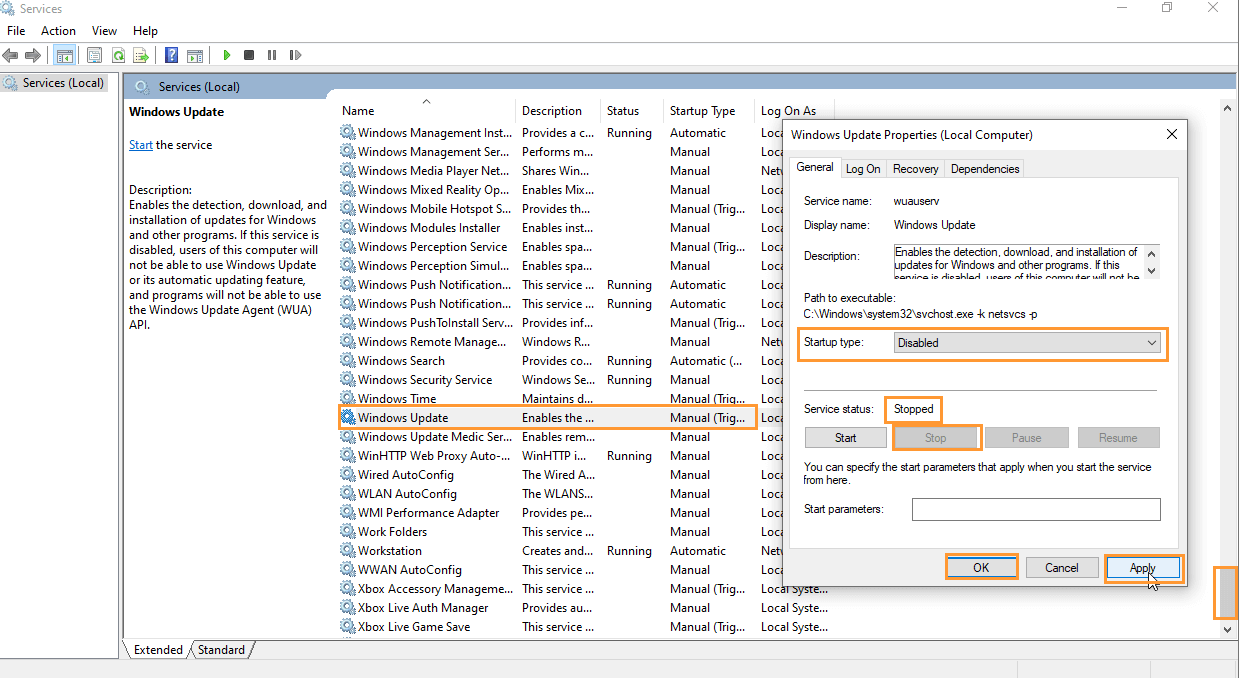Click the gear icon beside Work Folders
Image resolution: width=1239 pixels, height=678 pixels.
(x=348, y=532)
